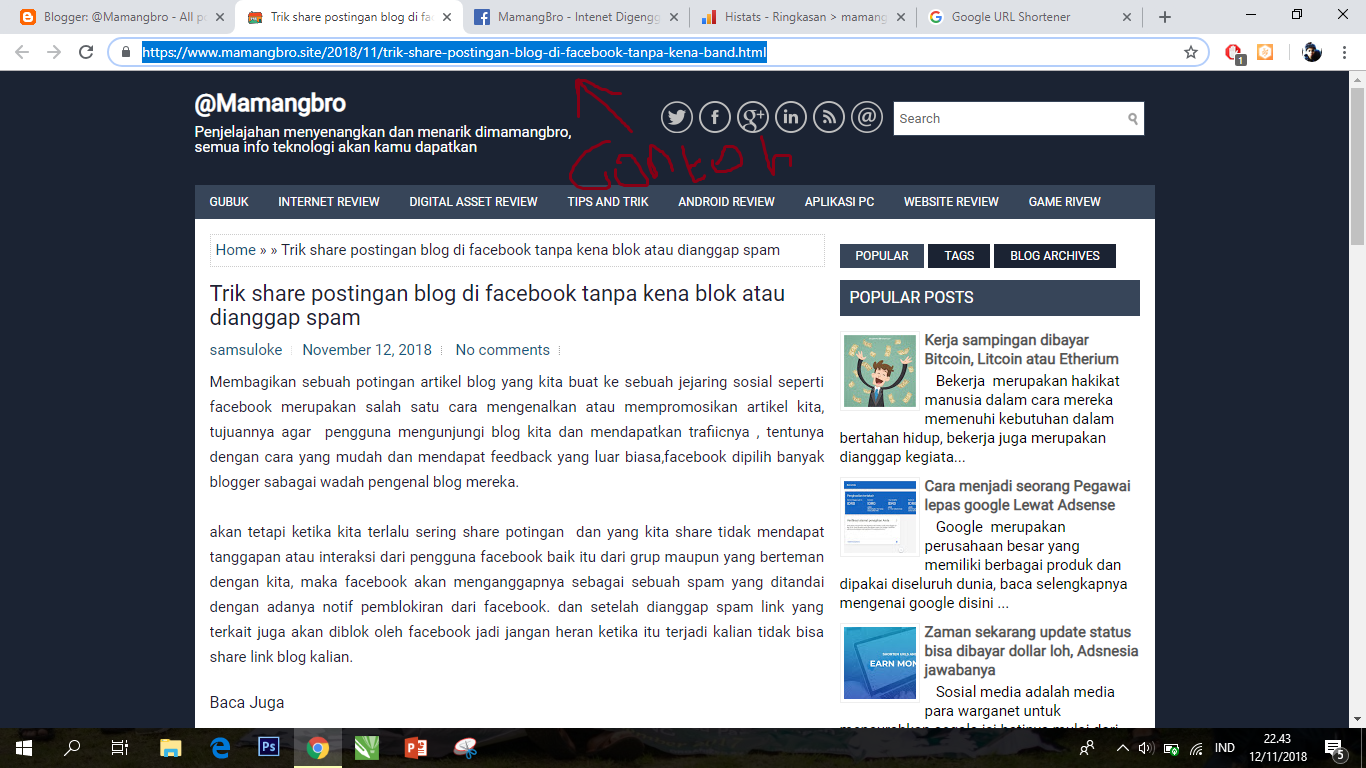
Task: Click the Adsense post thumbnail image
Action: click(880, 517)
